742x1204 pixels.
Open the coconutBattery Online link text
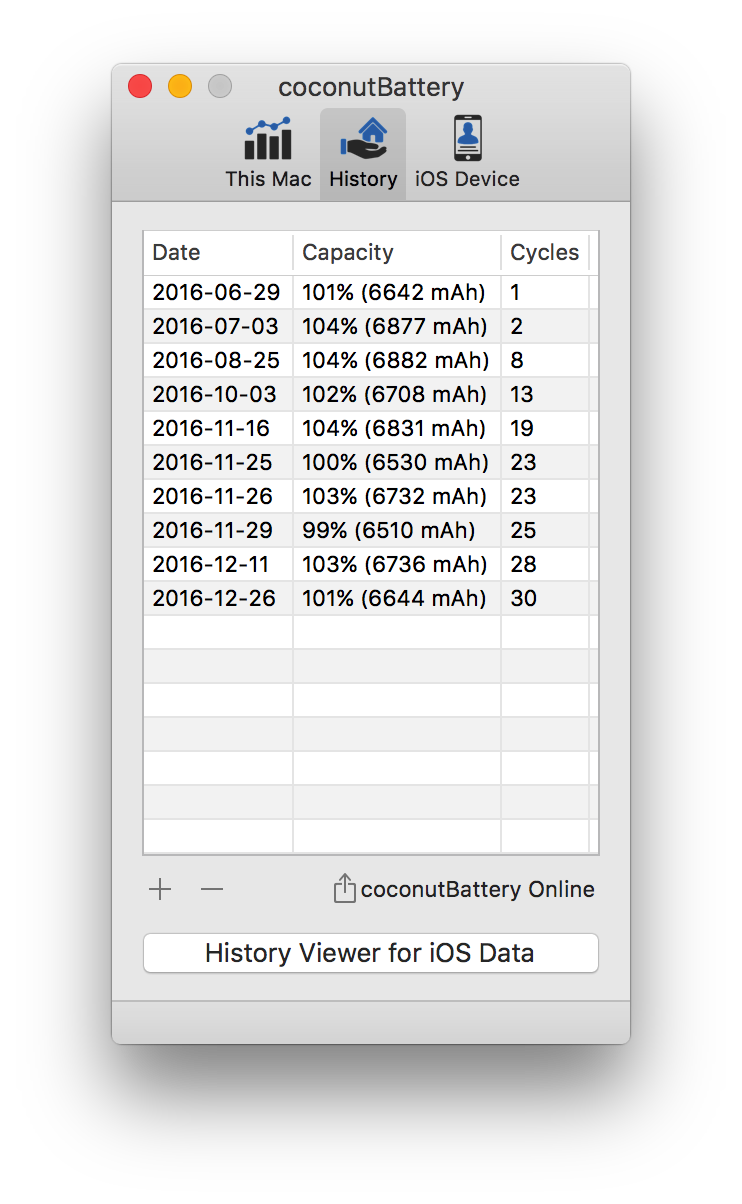pos(477,889)
